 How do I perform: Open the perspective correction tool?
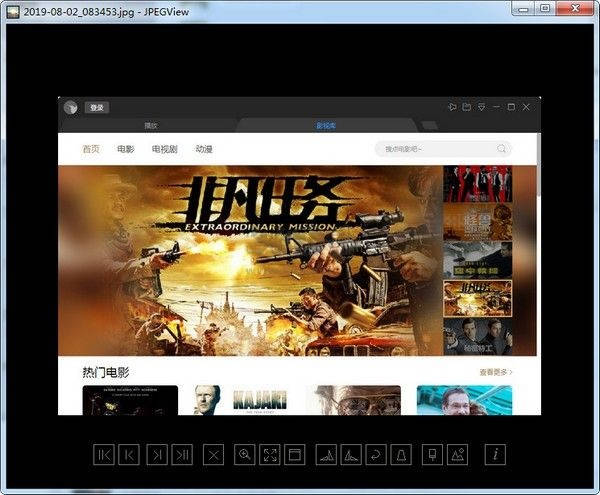click(400, 454)
